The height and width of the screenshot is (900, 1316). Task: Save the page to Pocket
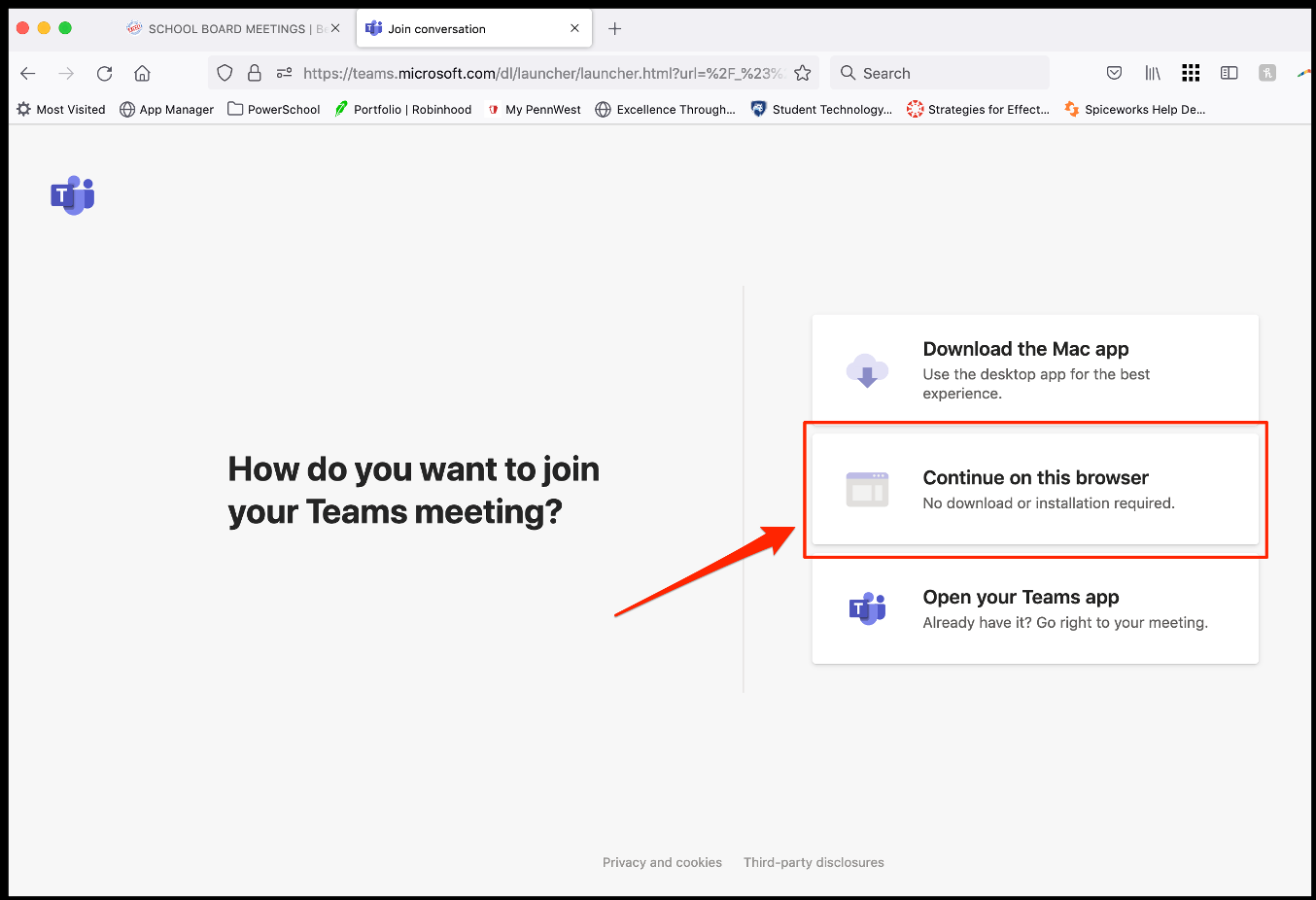pyautogui.click(x=1114, y=73)
